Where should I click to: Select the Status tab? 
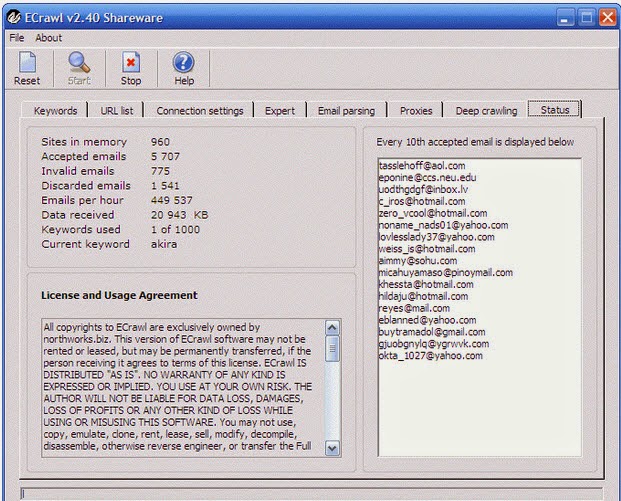coord(554,109)
